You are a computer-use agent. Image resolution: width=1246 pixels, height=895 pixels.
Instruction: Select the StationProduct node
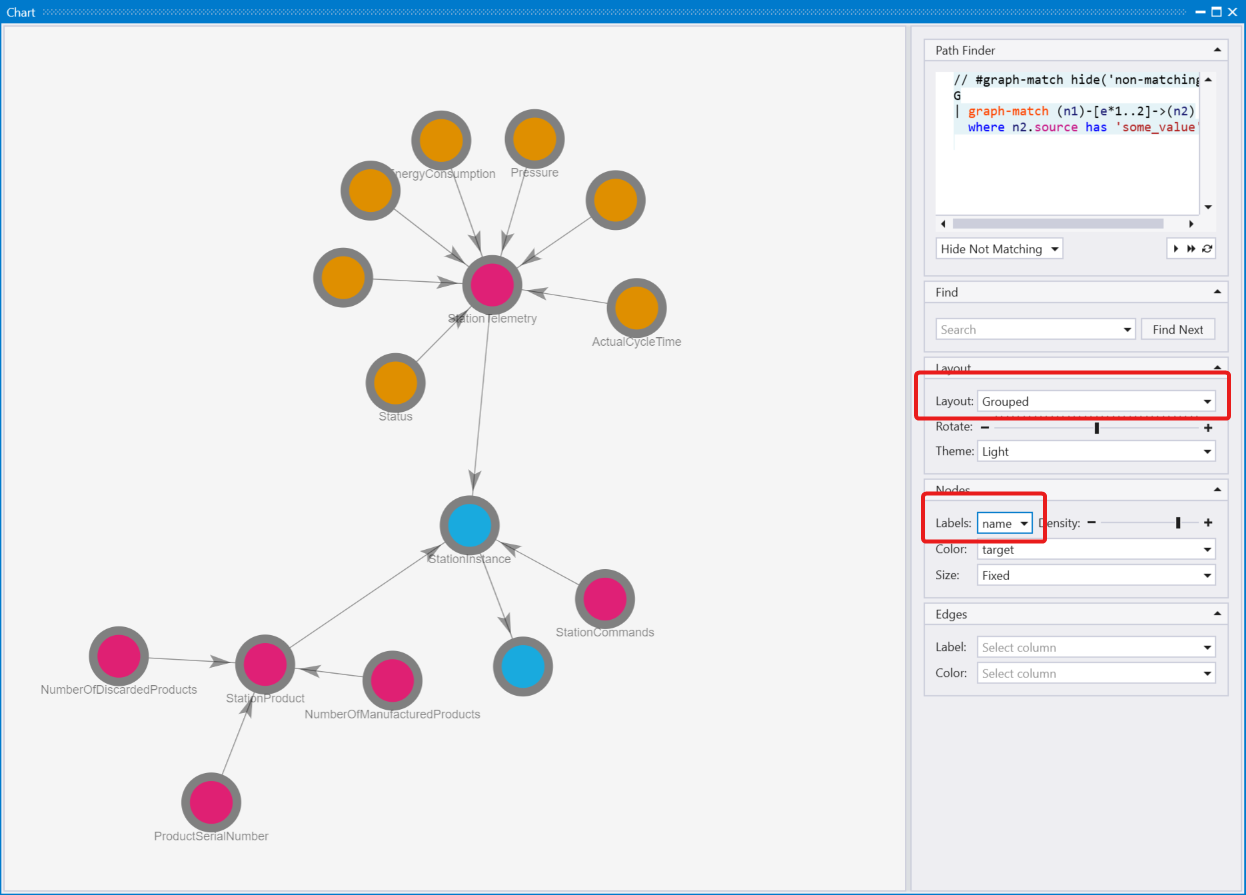click(265, 664)
